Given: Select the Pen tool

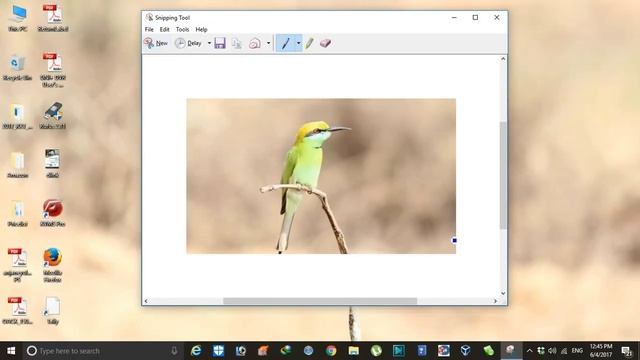Looking at the screenshot, I should [286, 43].
